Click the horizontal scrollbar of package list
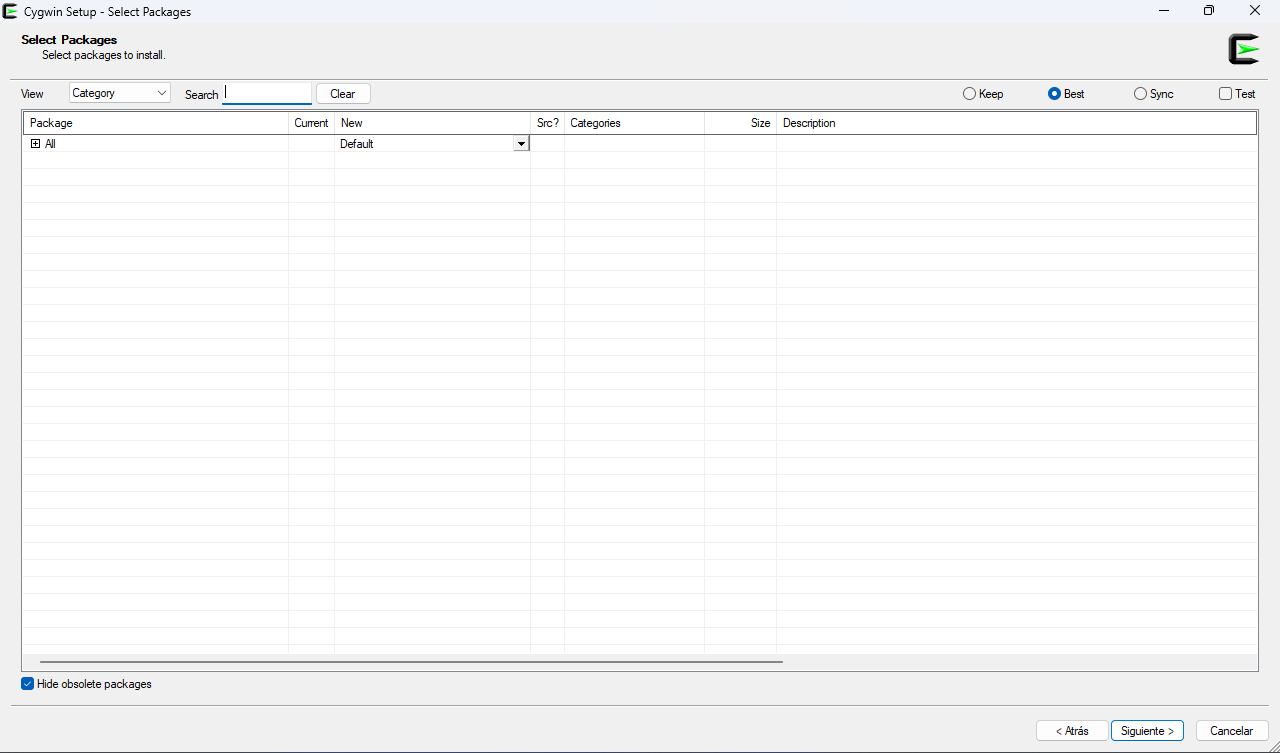 pyautogui.click(x=411, y=661)
